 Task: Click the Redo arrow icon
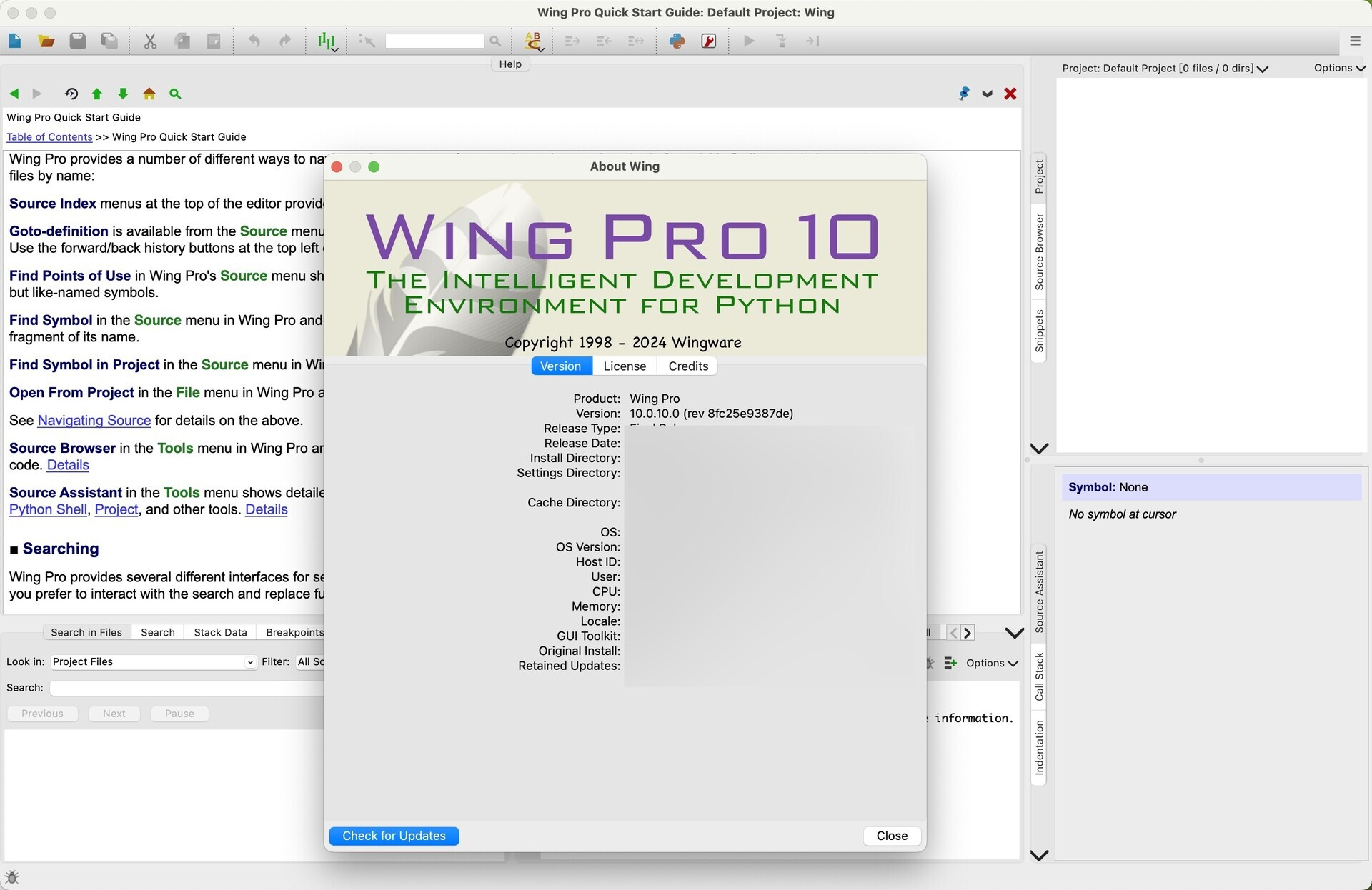point(285,41)
